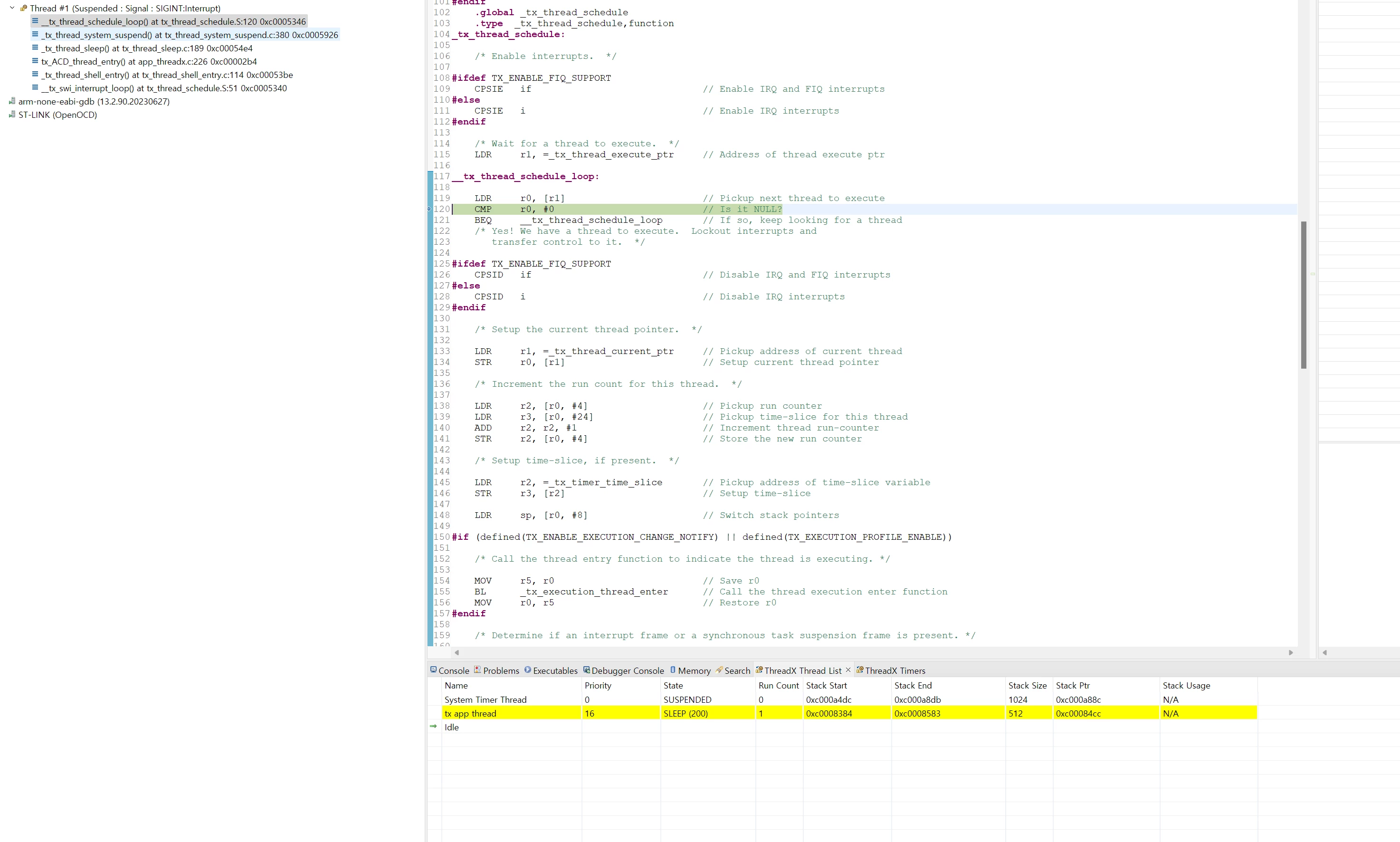Screen dimensions: 1400x842
Task: Click the Thread #1 thread icon
Action: 23,8
